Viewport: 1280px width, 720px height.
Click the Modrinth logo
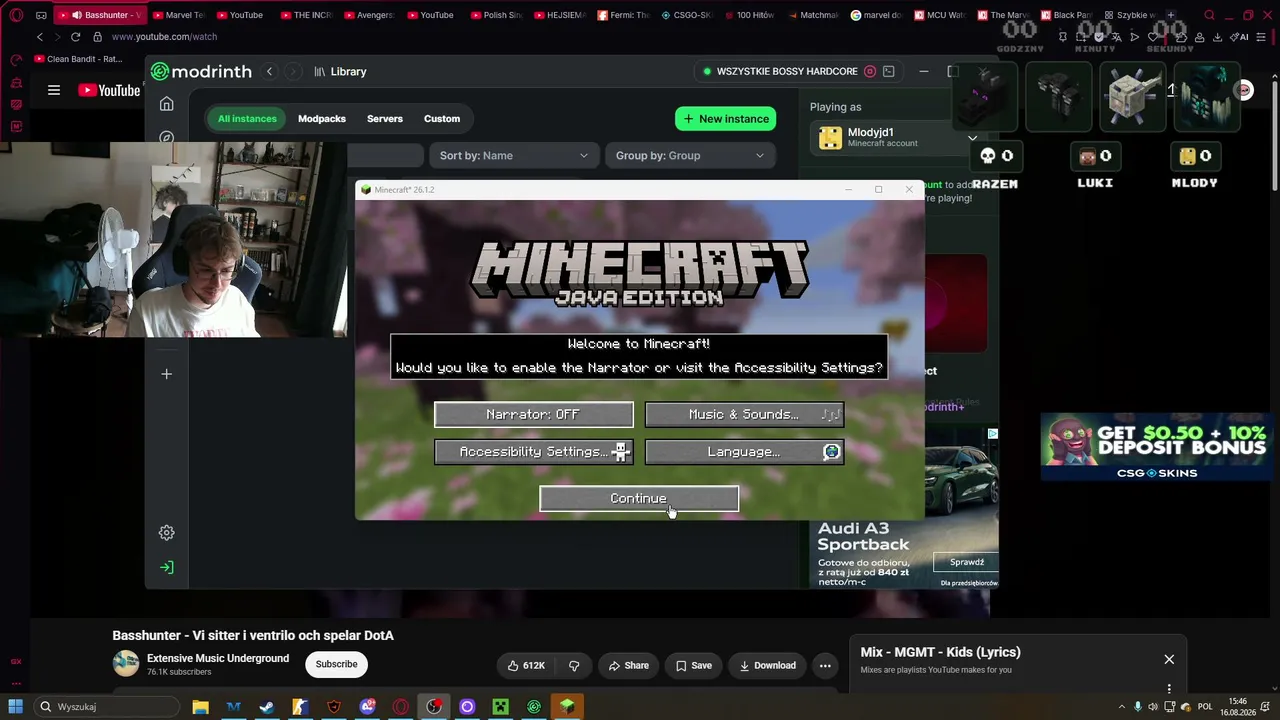(x=203, y=72)
